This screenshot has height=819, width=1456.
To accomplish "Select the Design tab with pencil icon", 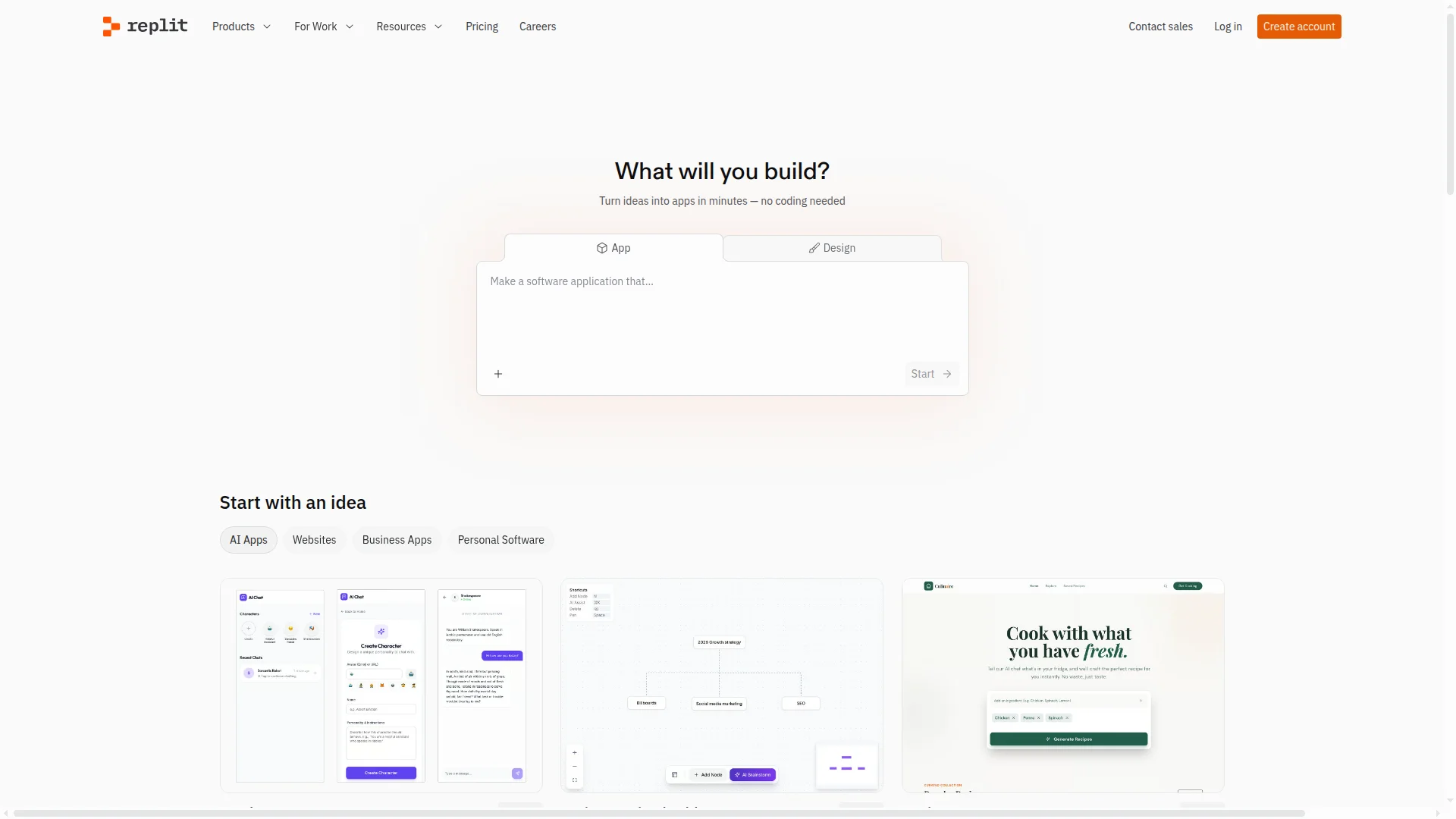I will pyautogui.click(x=831, y=248).
